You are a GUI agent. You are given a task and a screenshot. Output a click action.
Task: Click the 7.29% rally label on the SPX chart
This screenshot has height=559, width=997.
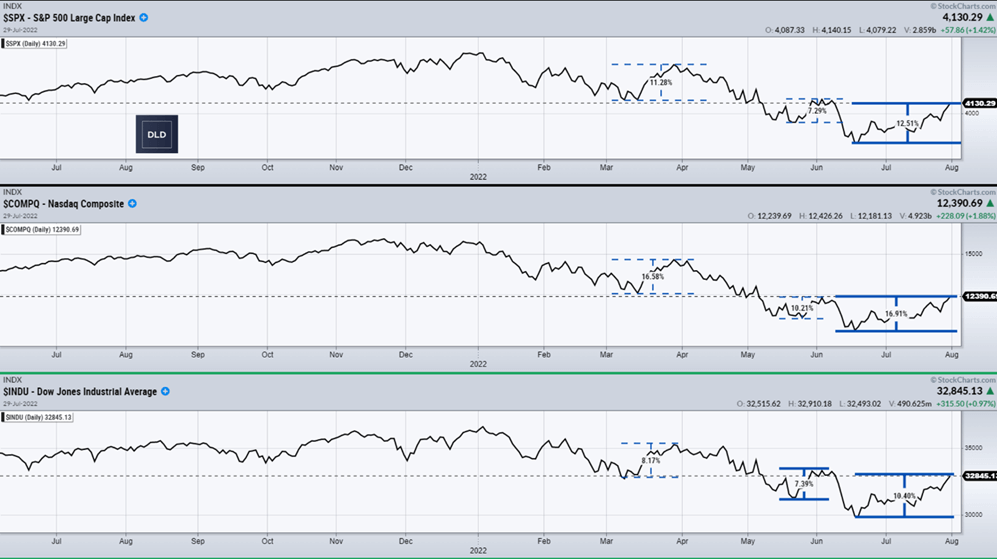[817, 111]
